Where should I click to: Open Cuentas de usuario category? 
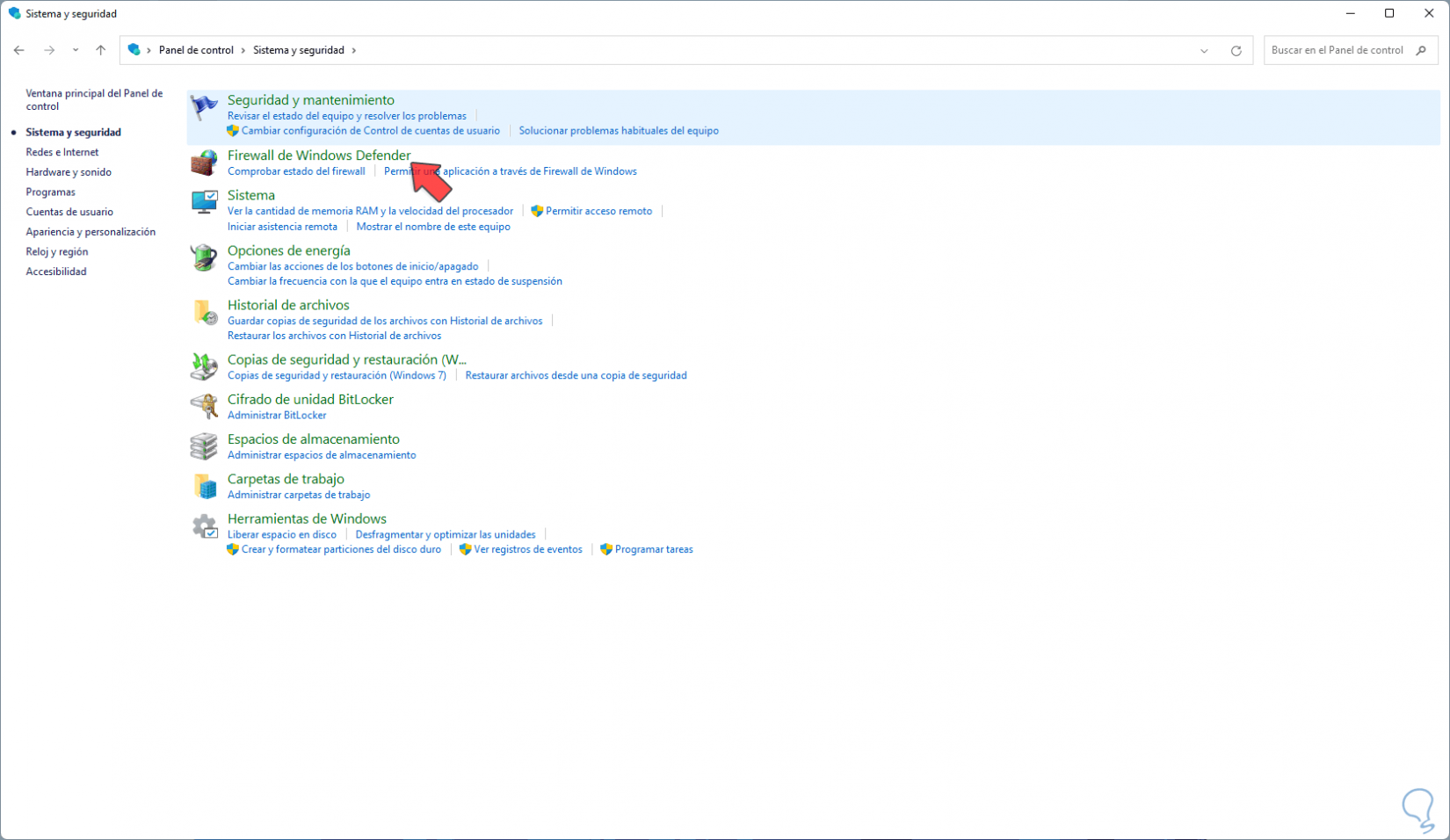(x=69, y=212)
